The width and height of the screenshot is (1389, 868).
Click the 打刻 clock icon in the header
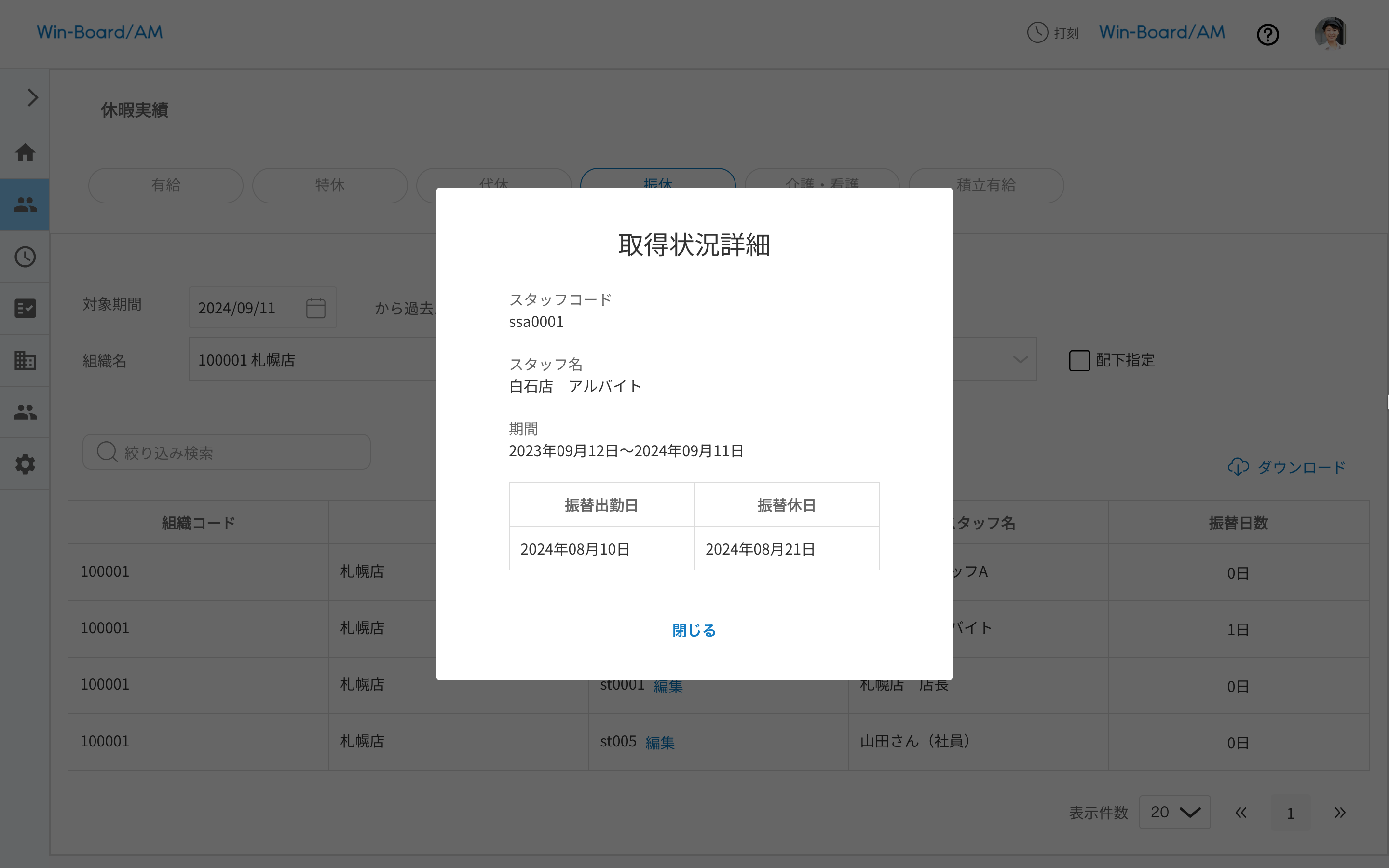[1038, 33]
